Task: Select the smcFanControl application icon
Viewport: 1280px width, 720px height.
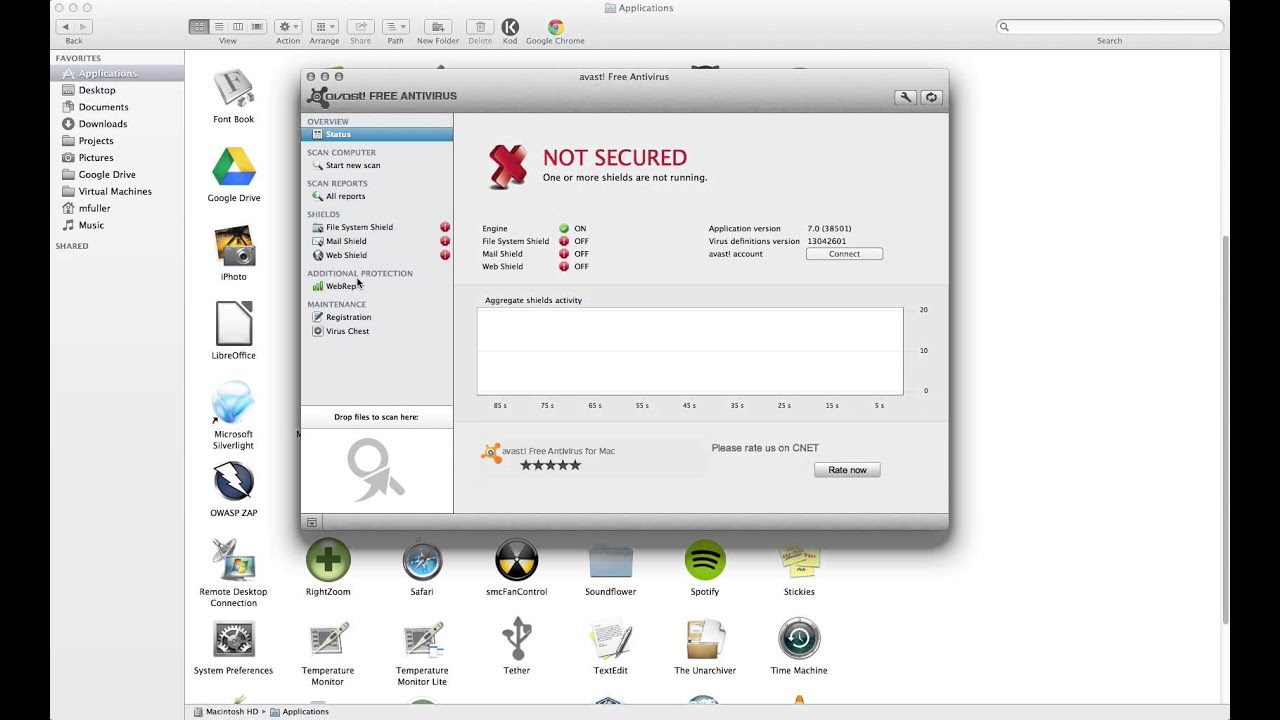Action: (516, 560)
